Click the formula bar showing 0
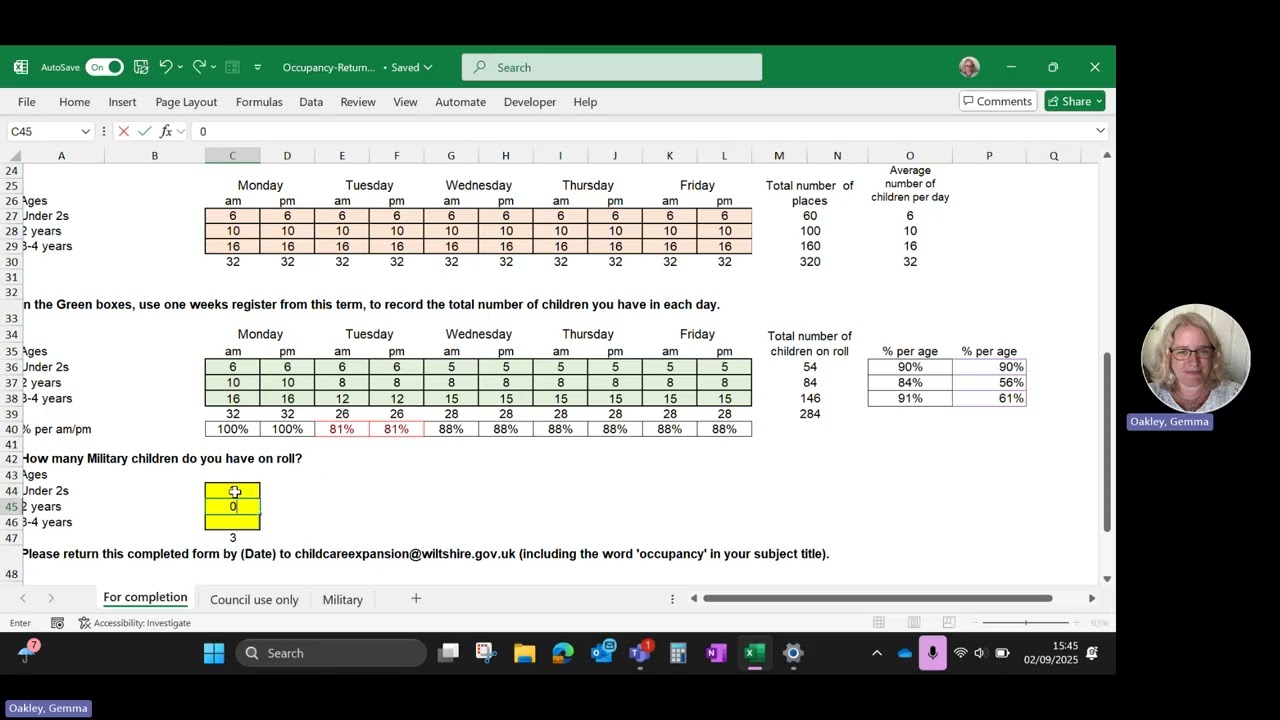1280x720 pixels. pos(640,131)
